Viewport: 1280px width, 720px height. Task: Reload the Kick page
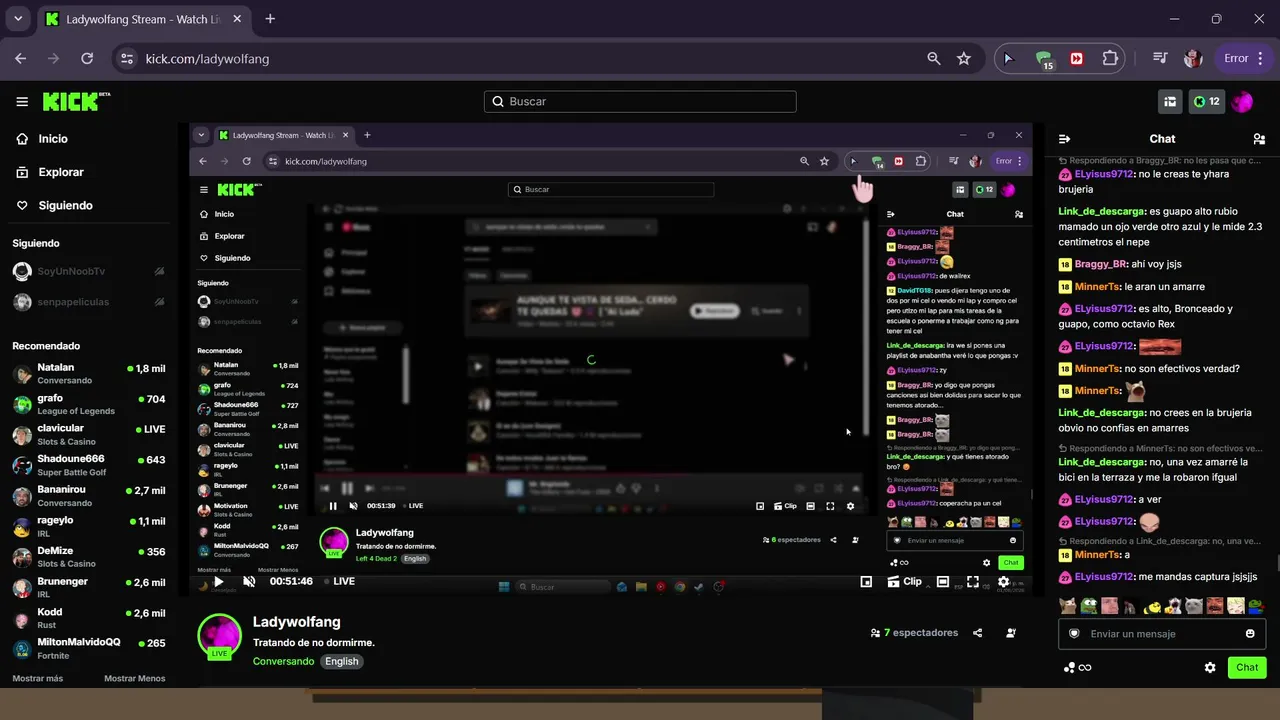click(87, 59)
